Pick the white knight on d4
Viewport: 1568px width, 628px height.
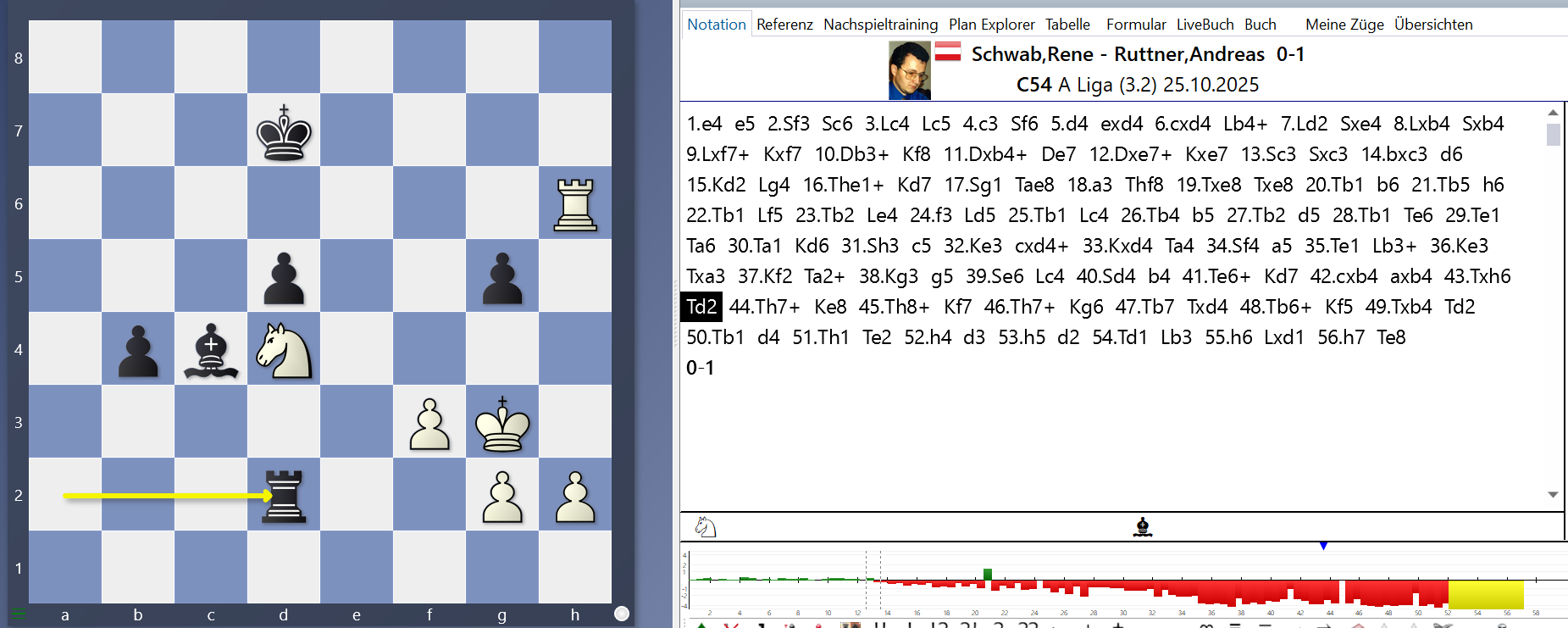click(284, 349)
